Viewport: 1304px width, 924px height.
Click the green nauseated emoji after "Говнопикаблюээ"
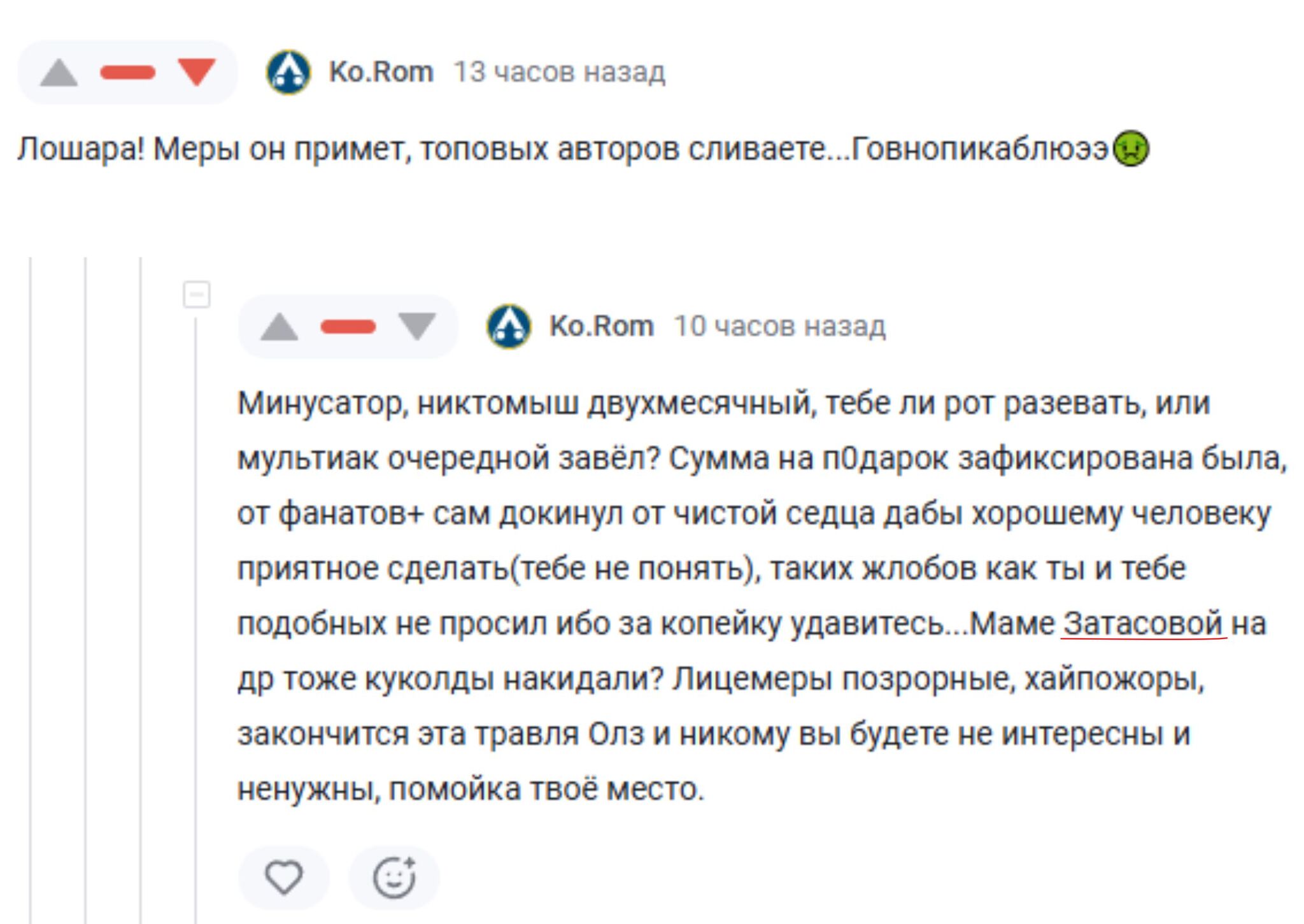[1131, 149]
